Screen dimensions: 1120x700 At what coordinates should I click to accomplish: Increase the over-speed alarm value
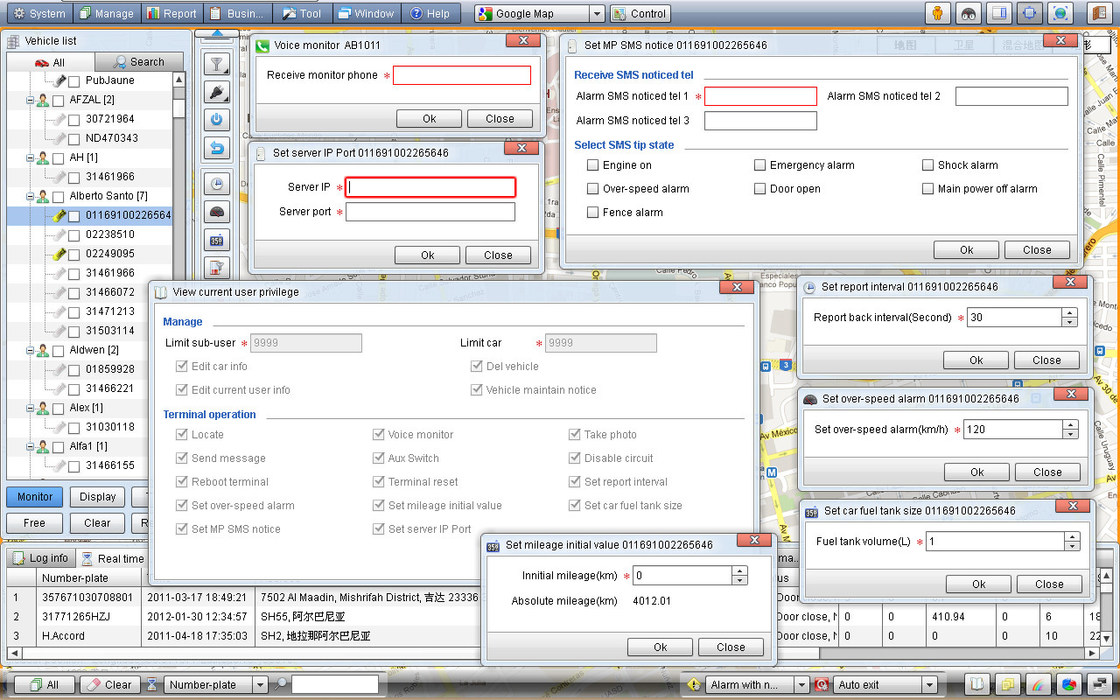click(1070, 424)
